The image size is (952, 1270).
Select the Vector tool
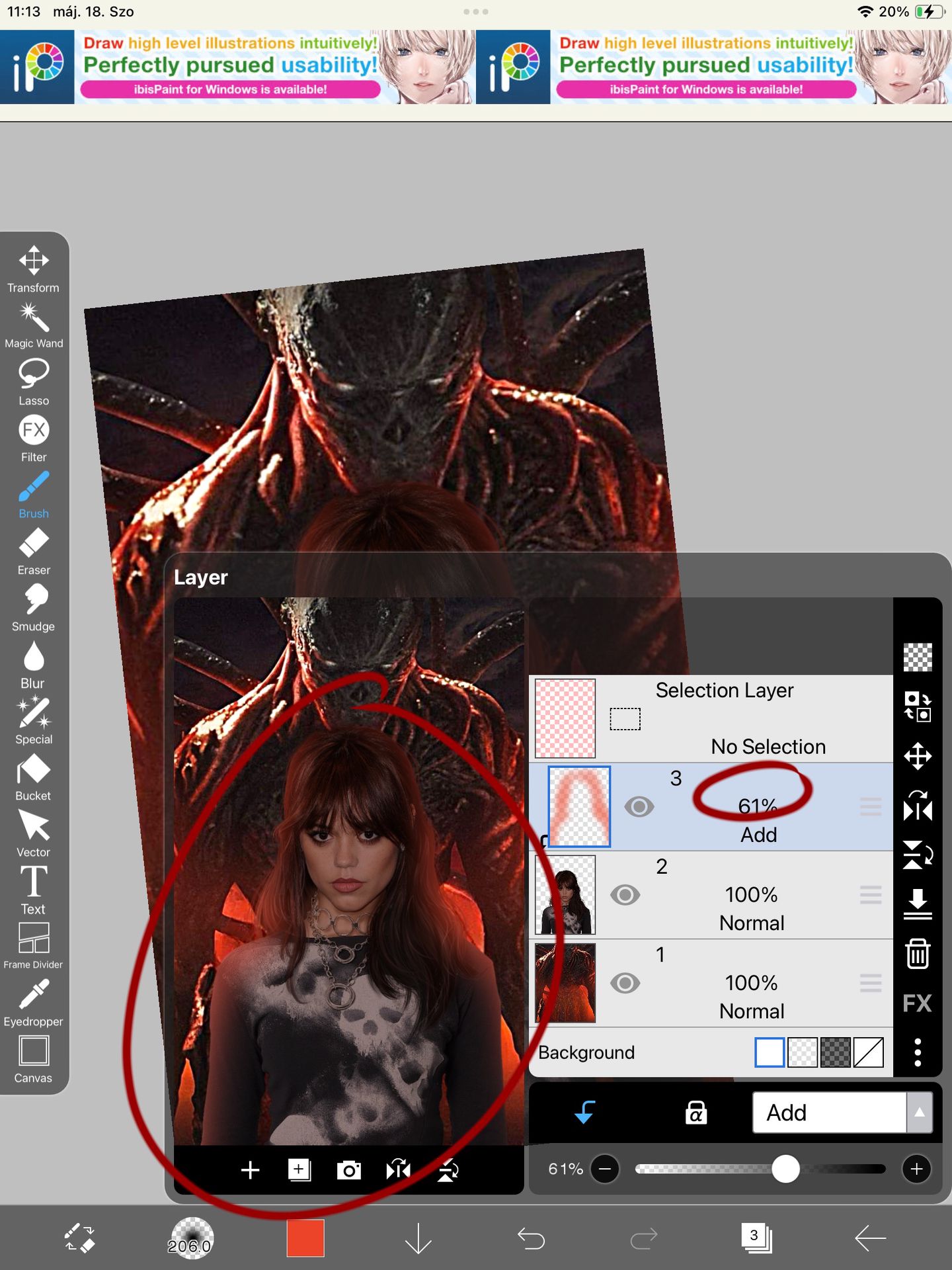(34, 833)
